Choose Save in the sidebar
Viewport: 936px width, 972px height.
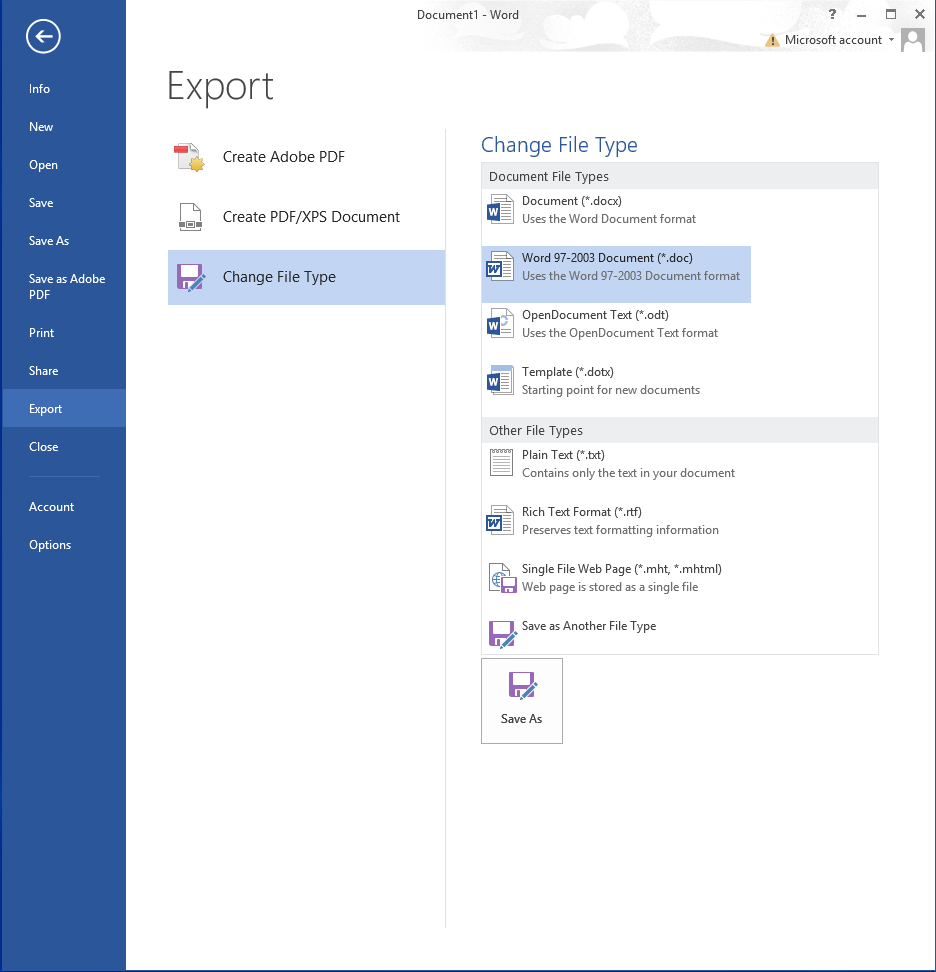[x=64, y=203]
